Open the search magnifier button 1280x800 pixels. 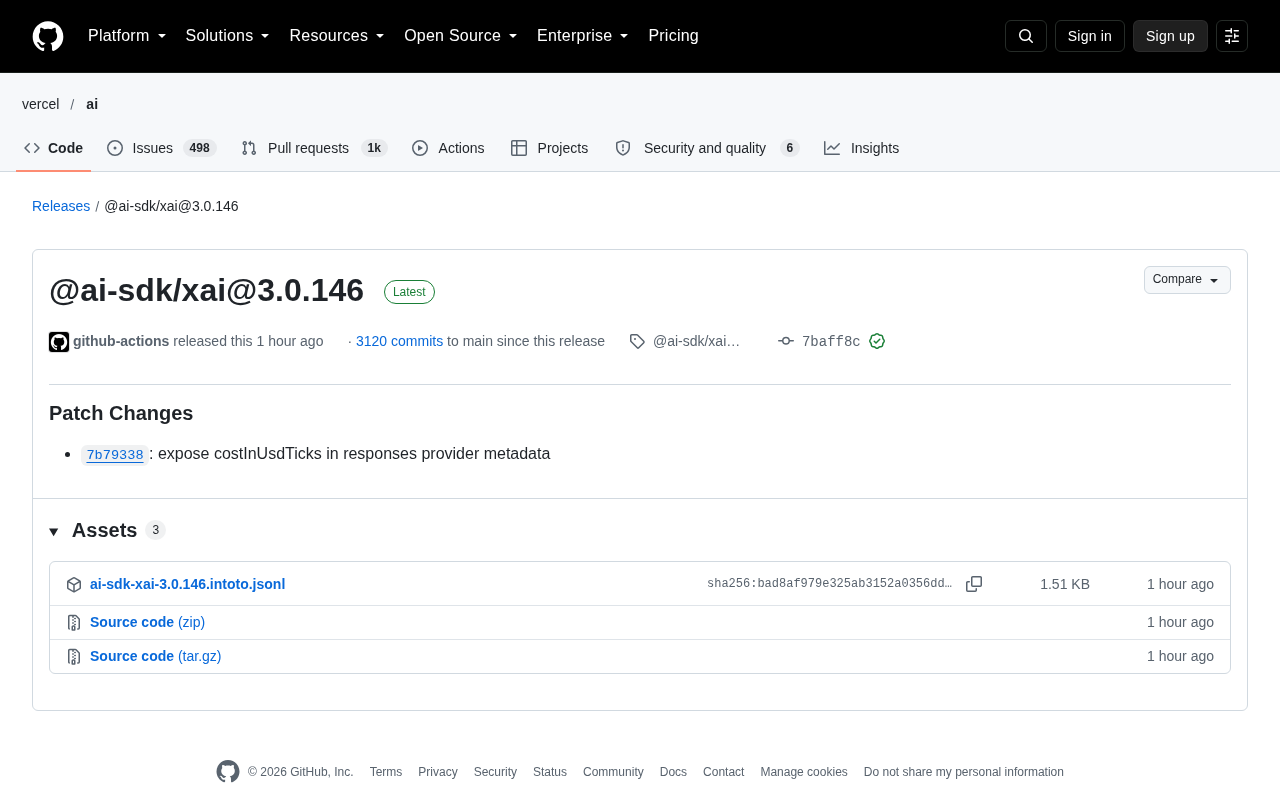(x=1026, y=36)
